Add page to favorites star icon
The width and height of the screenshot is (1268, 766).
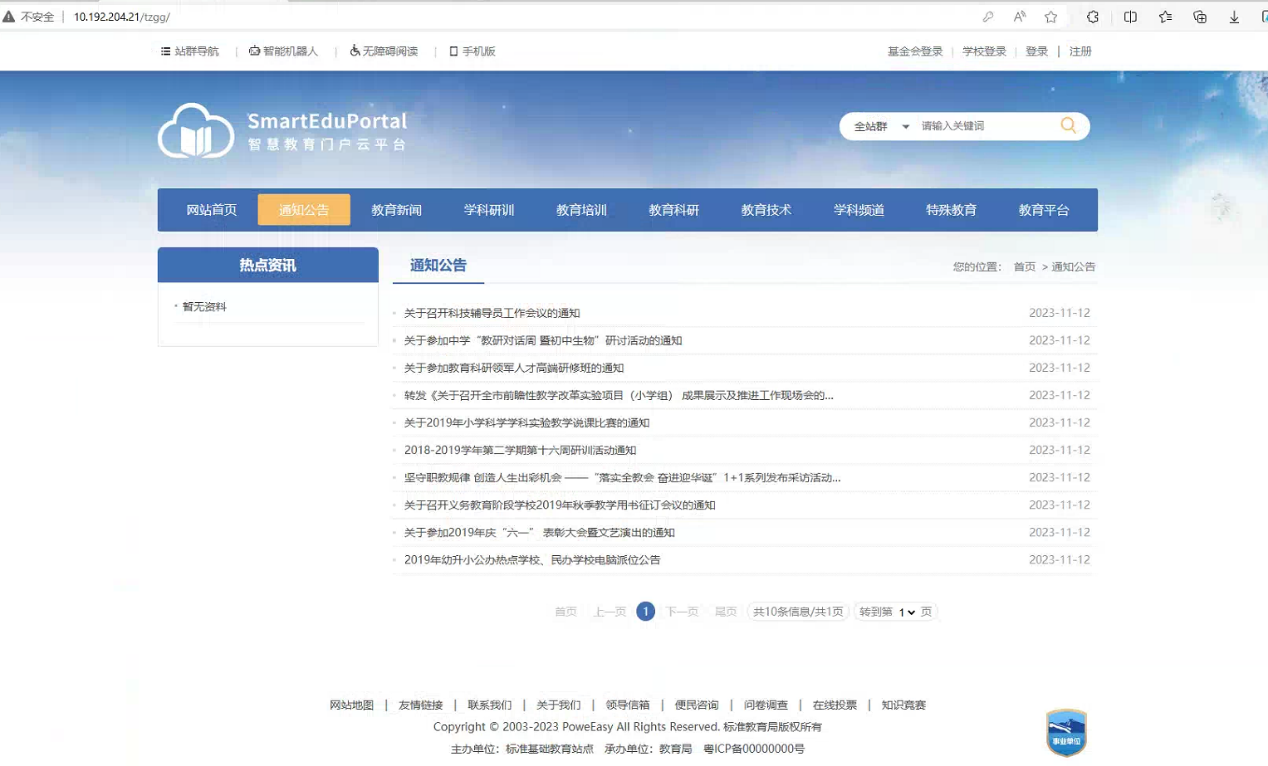coord(1051,17)
